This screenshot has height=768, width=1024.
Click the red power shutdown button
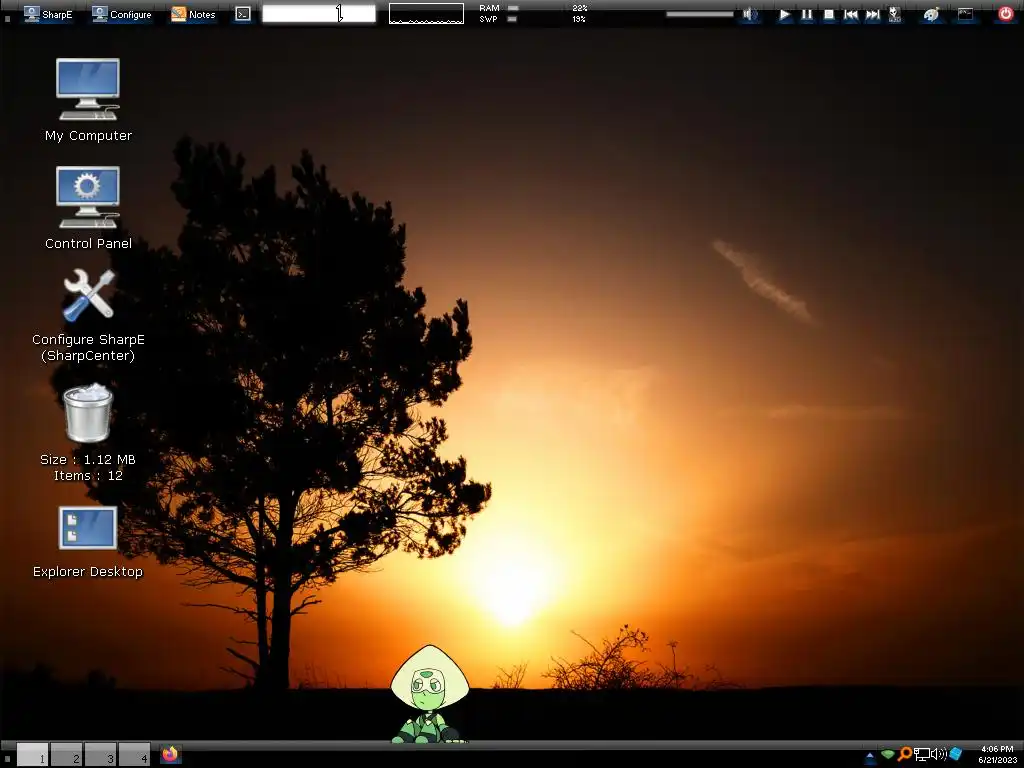[x=1006, y=14]
